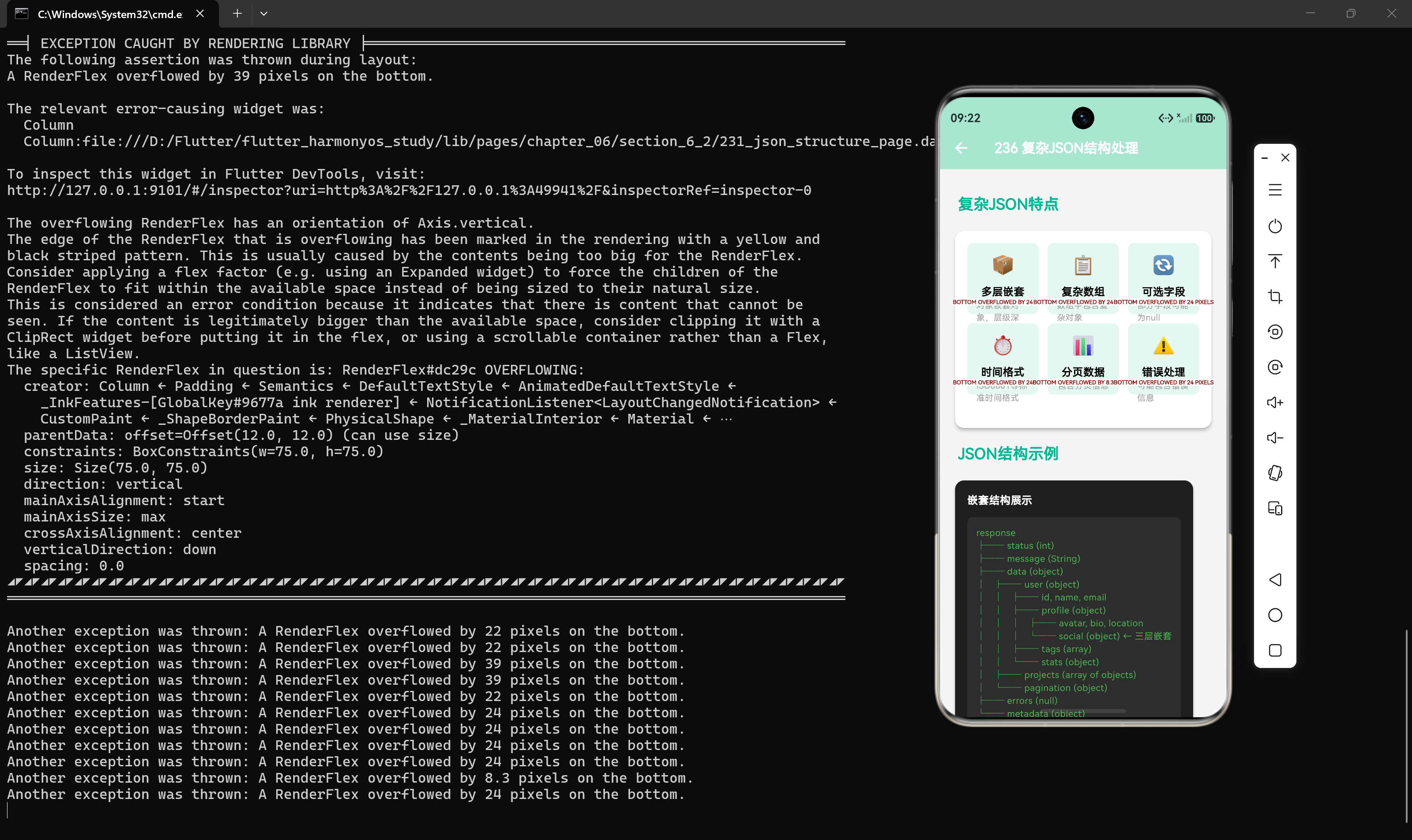Click the phone battery indicator 100
1412x840 pixels.
coord(1205,118)
